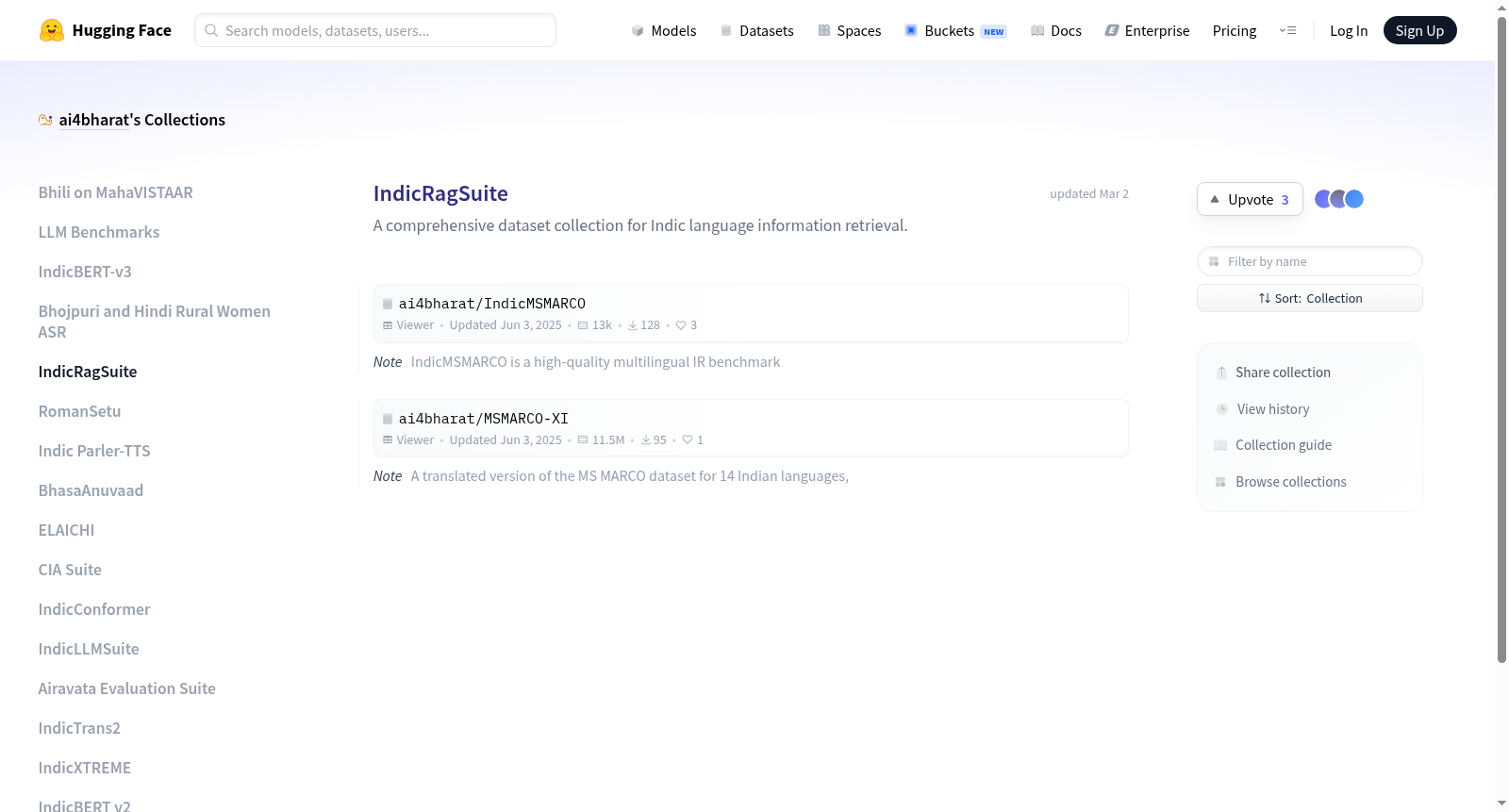Open the LLM Benchmarks collection
Image resolution: width=1509 pixels, height=812 pixels.
(99, 232)
